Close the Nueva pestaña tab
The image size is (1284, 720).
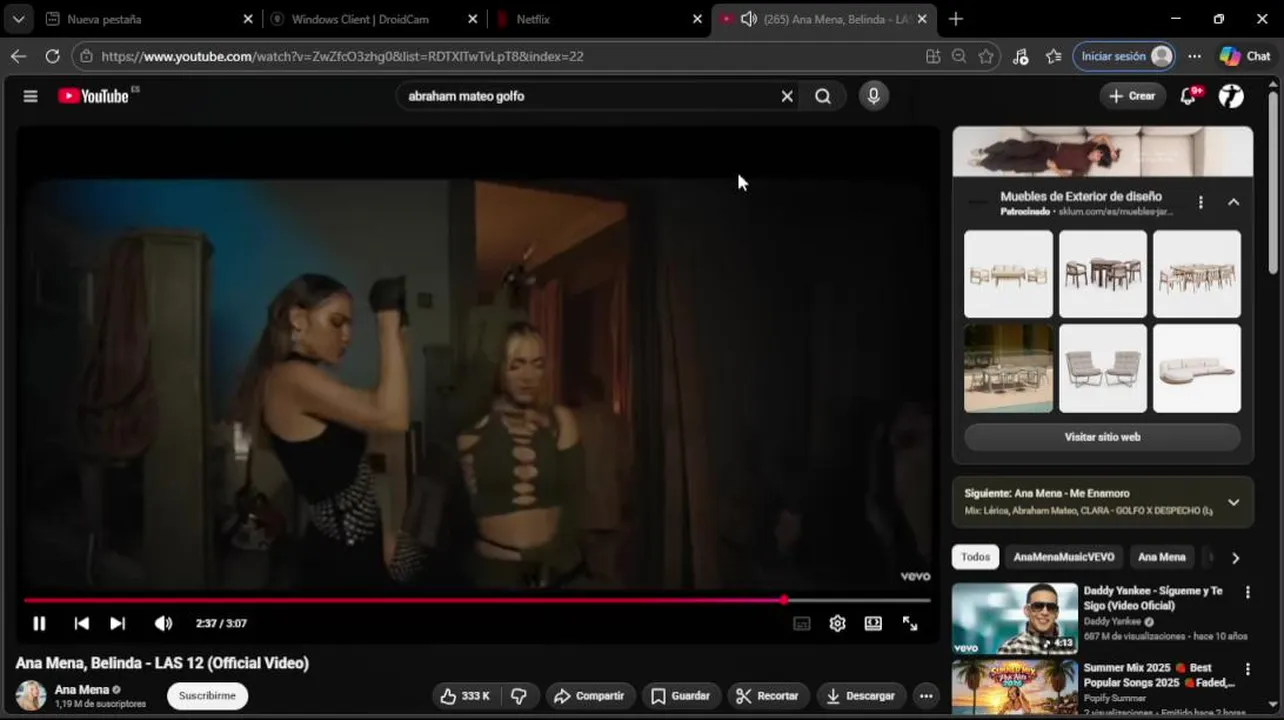coord(248,19)
